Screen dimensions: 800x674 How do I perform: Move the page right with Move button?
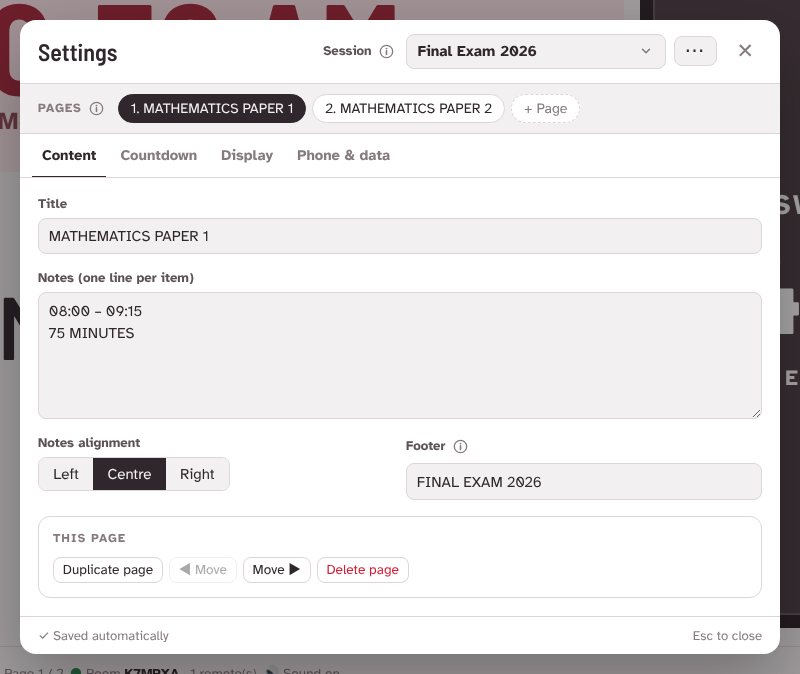[277, 570]
